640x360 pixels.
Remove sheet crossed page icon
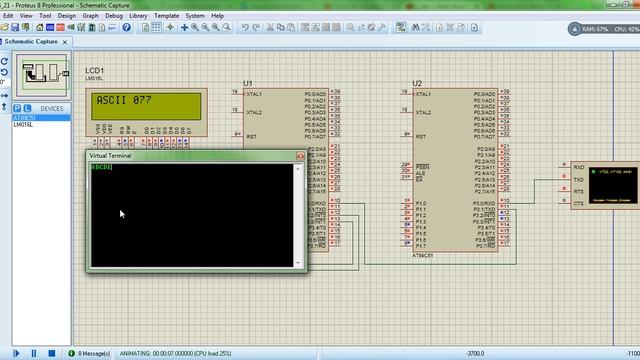click(x=450, y=27)
